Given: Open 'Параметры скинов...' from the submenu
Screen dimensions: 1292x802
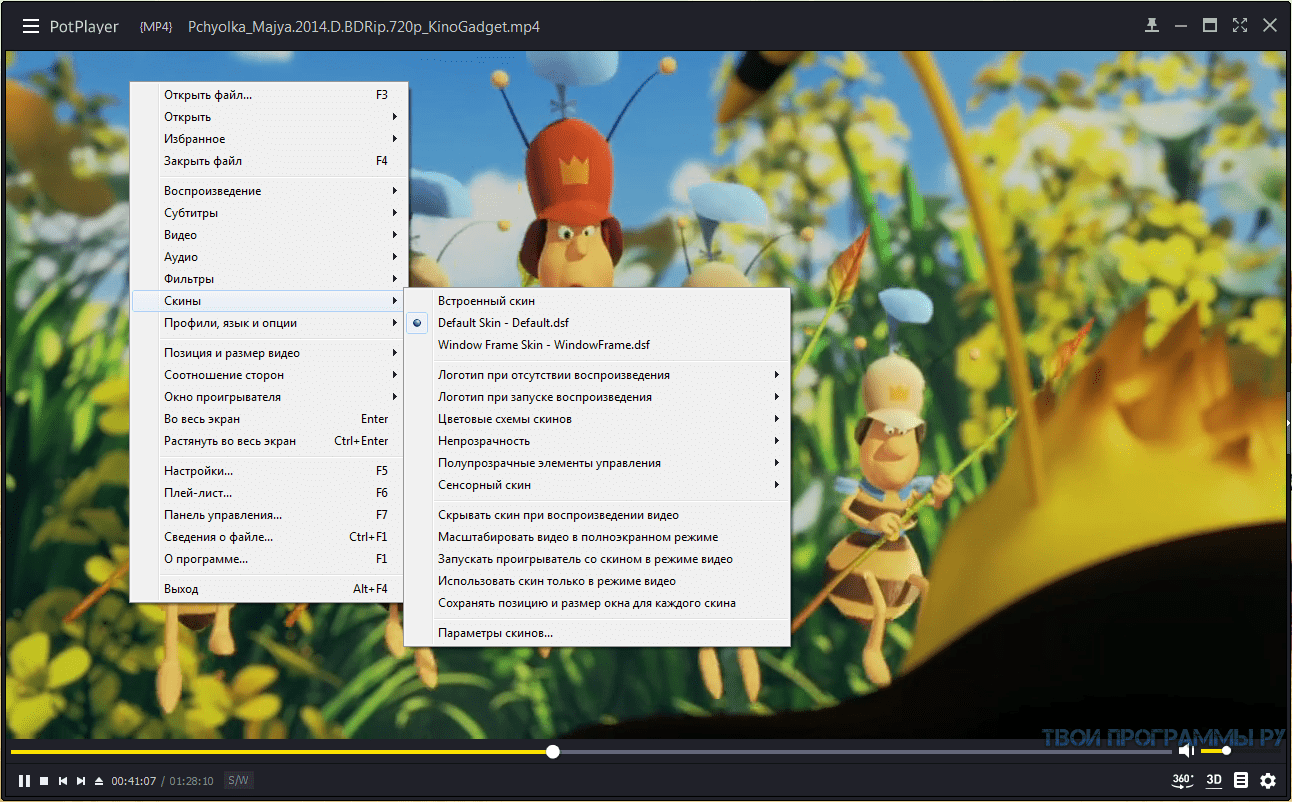Looking at the screenshot, I should [x=495, y=633].
